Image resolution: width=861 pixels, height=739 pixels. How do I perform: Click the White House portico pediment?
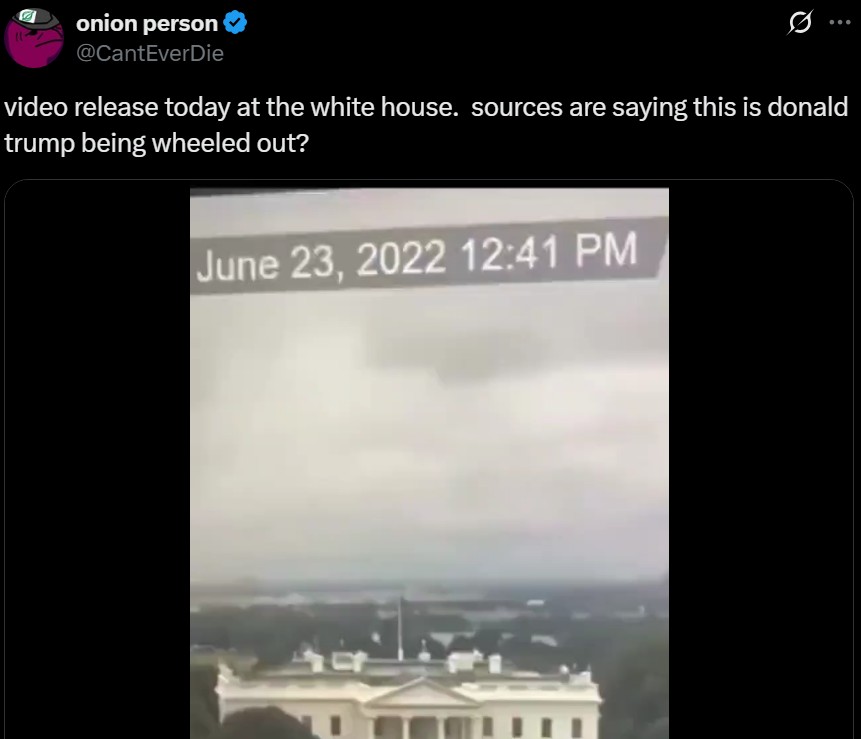(420, 692)
